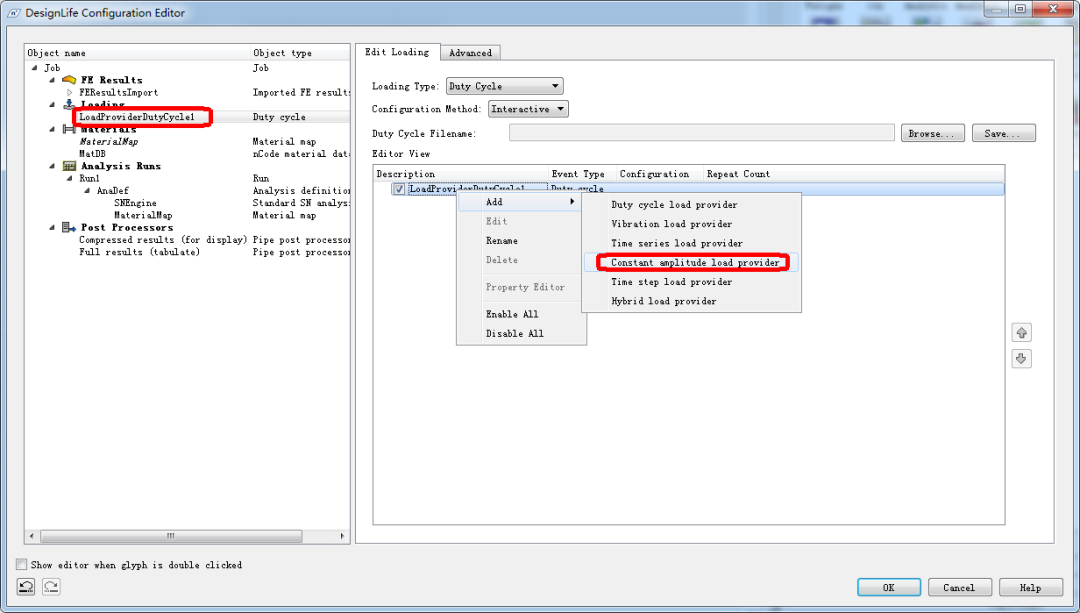The image size is (1080, 613).
Task: Click the Duty Cycle Filename input field
Action: tap(702, 133)
